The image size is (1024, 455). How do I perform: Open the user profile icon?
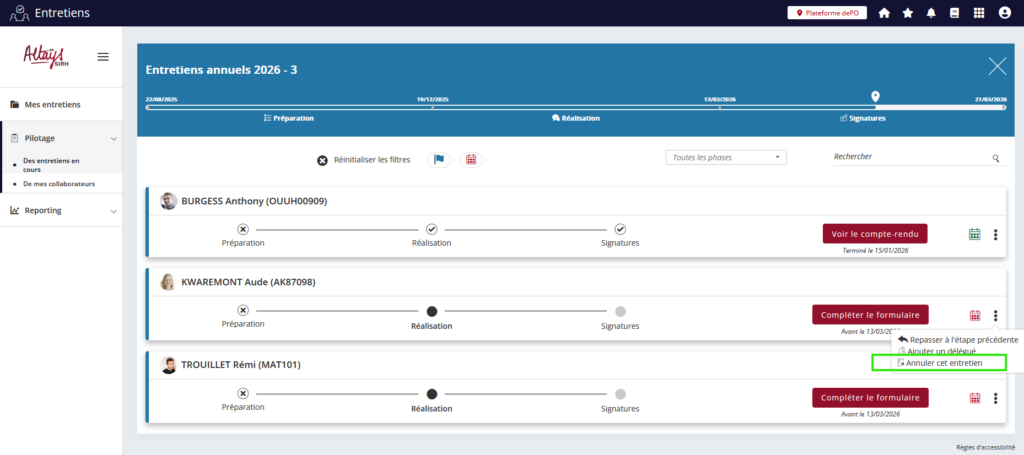click(x=1003, y=13)
